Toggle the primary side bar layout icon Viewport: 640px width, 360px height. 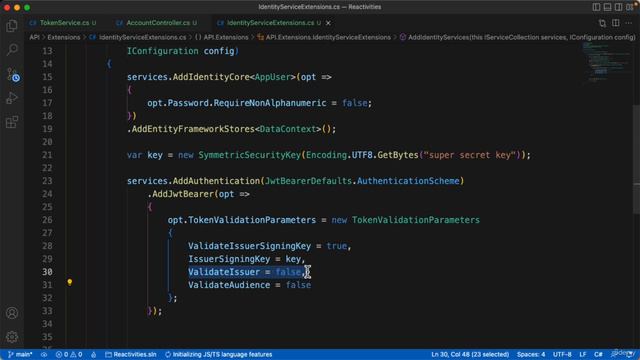tap(596, 7)
